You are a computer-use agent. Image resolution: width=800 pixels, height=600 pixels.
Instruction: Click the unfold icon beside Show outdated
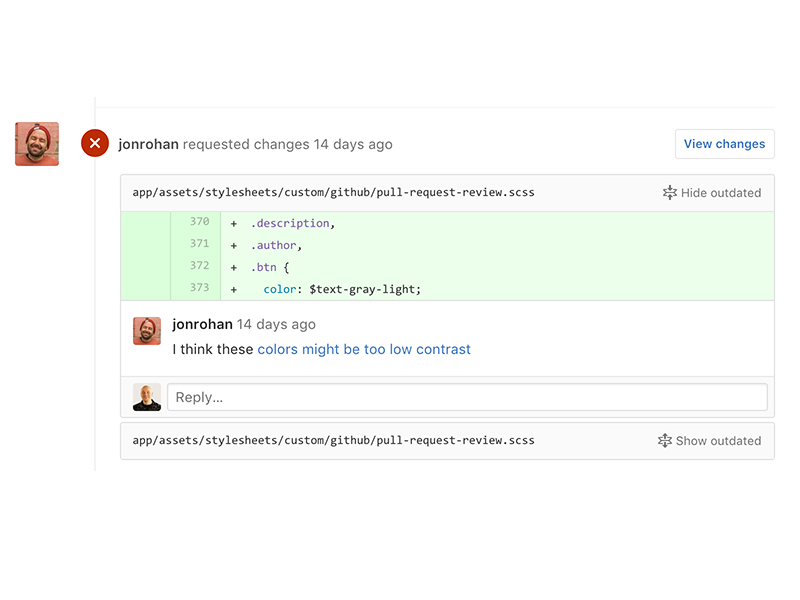pyautogui.click(x=665, y=441)
